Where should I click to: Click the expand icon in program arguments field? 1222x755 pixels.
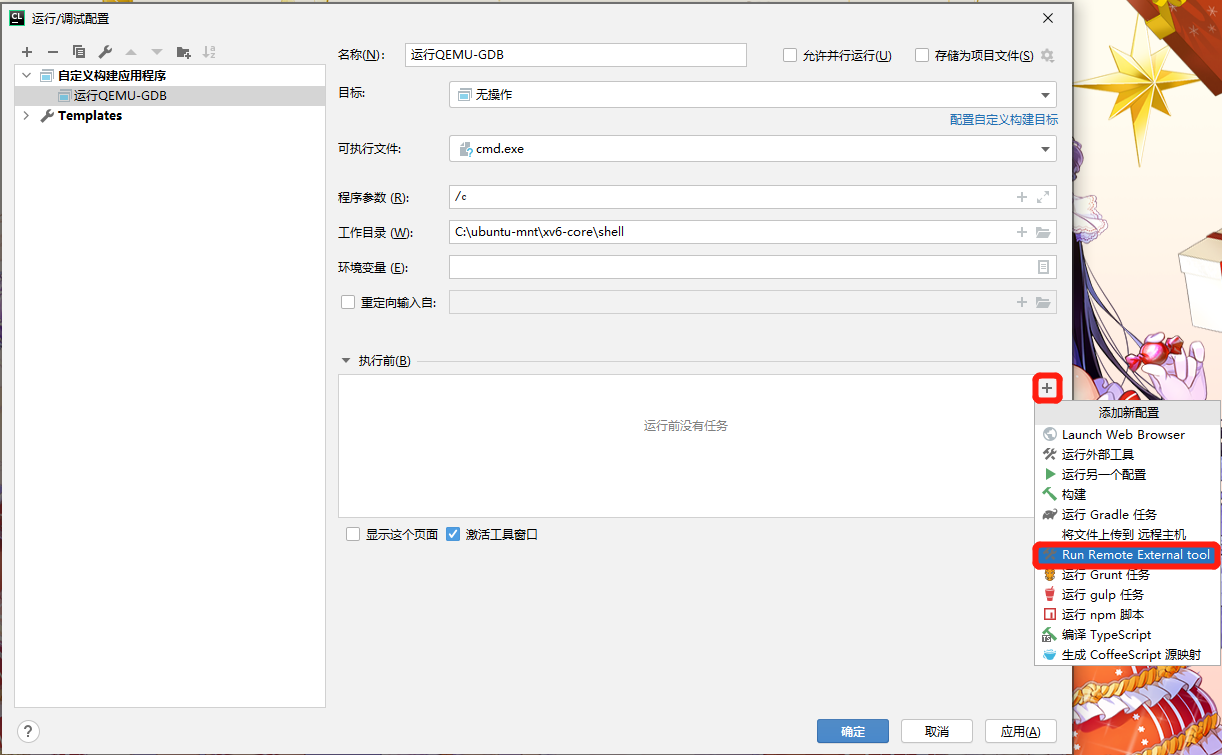(x=1043, y=197)
